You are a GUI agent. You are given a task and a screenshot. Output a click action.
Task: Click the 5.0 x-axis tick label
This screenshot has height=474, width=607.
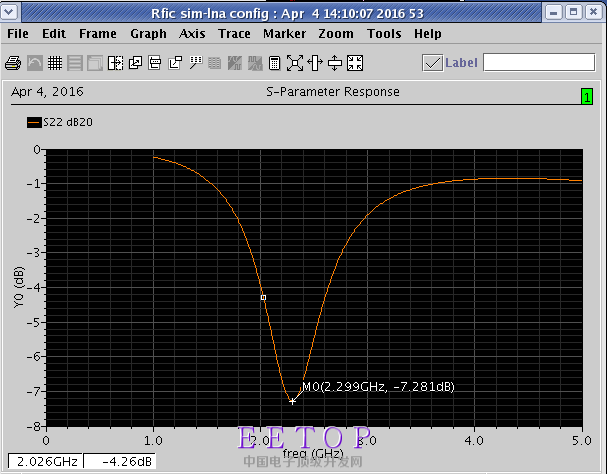coord(582,441)
